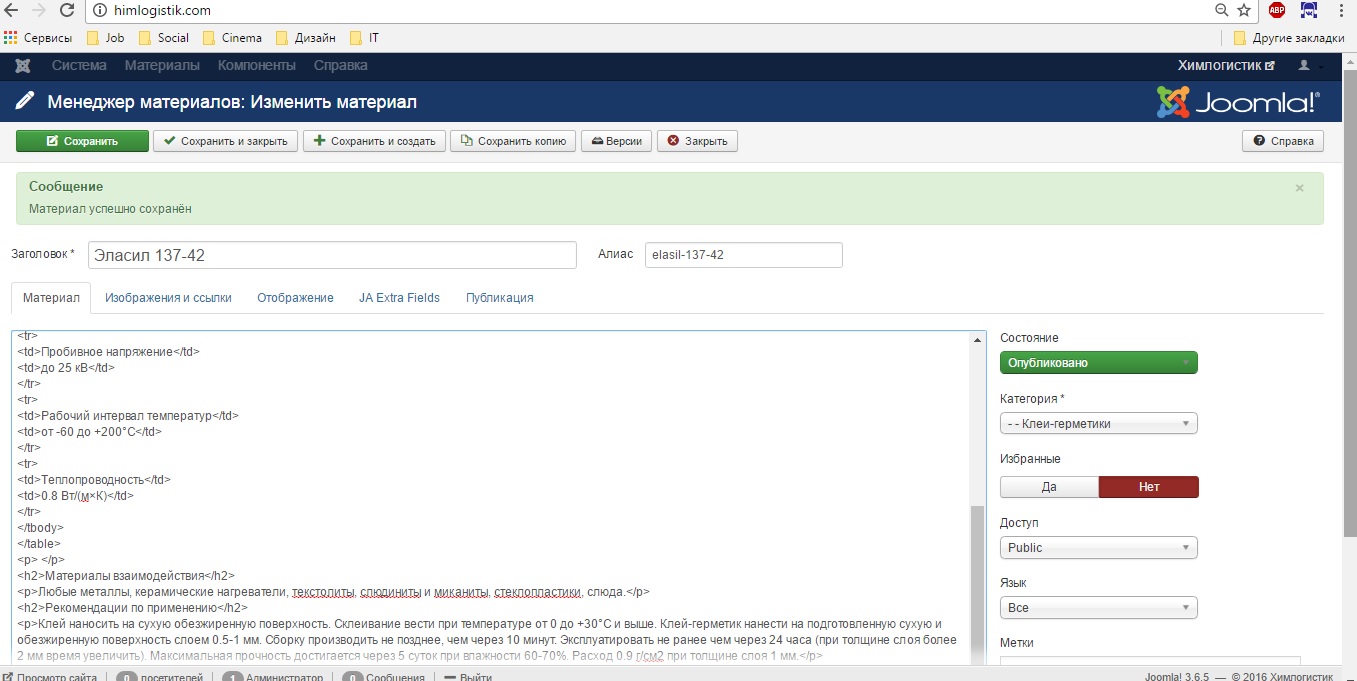Switch to the Публикация tab
The image size is (1357, 681).
click(x=499, y=298)
